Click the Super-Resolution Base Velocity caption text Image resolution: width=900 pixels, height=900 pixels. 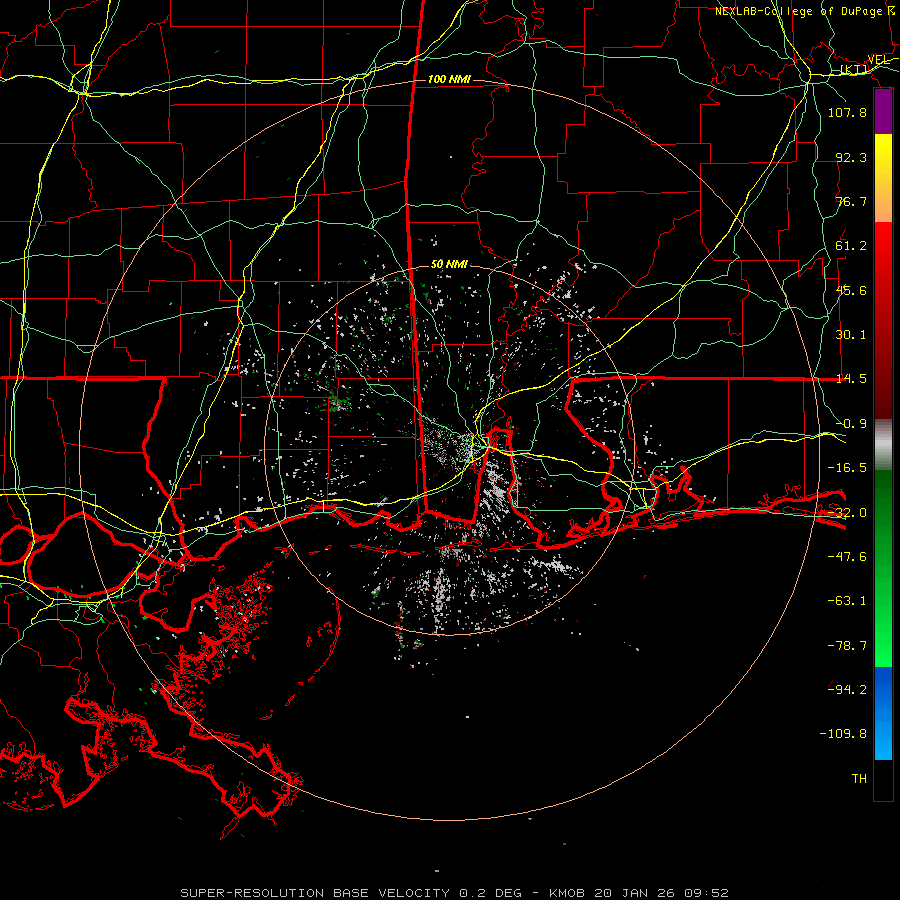pos(454,893)
